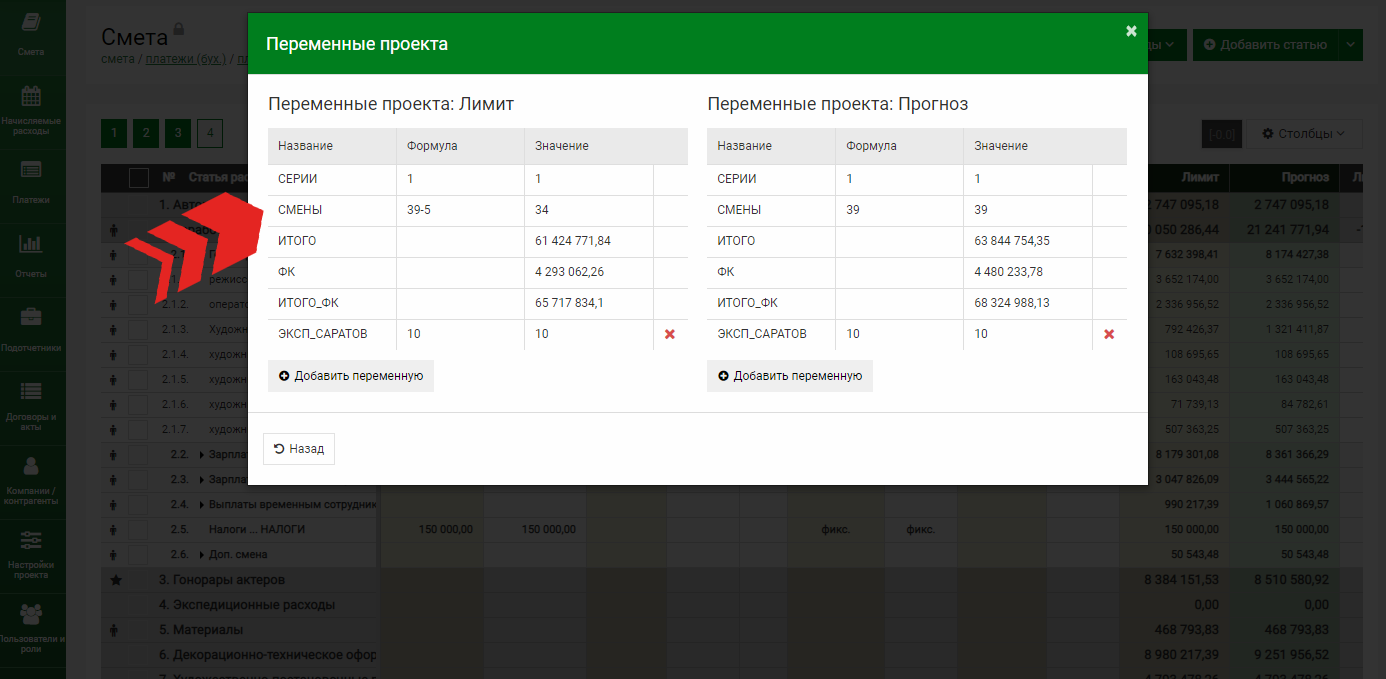This screenshot has height=679, width=1386.
Task: Click the star icon beside Гонорары актеров
Action: [x=115, y=580]
